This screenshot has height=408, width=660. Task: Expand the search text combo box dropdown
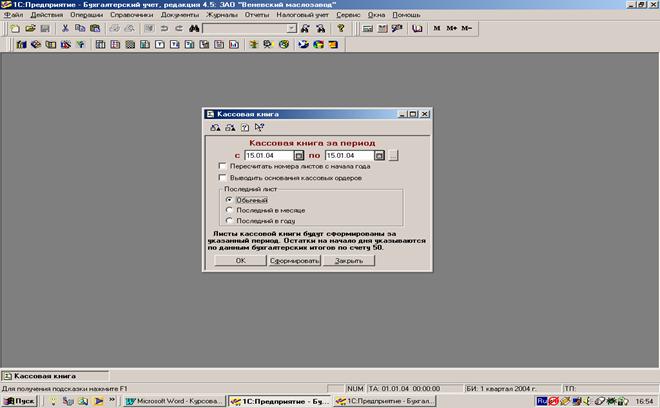click(291, 29)
